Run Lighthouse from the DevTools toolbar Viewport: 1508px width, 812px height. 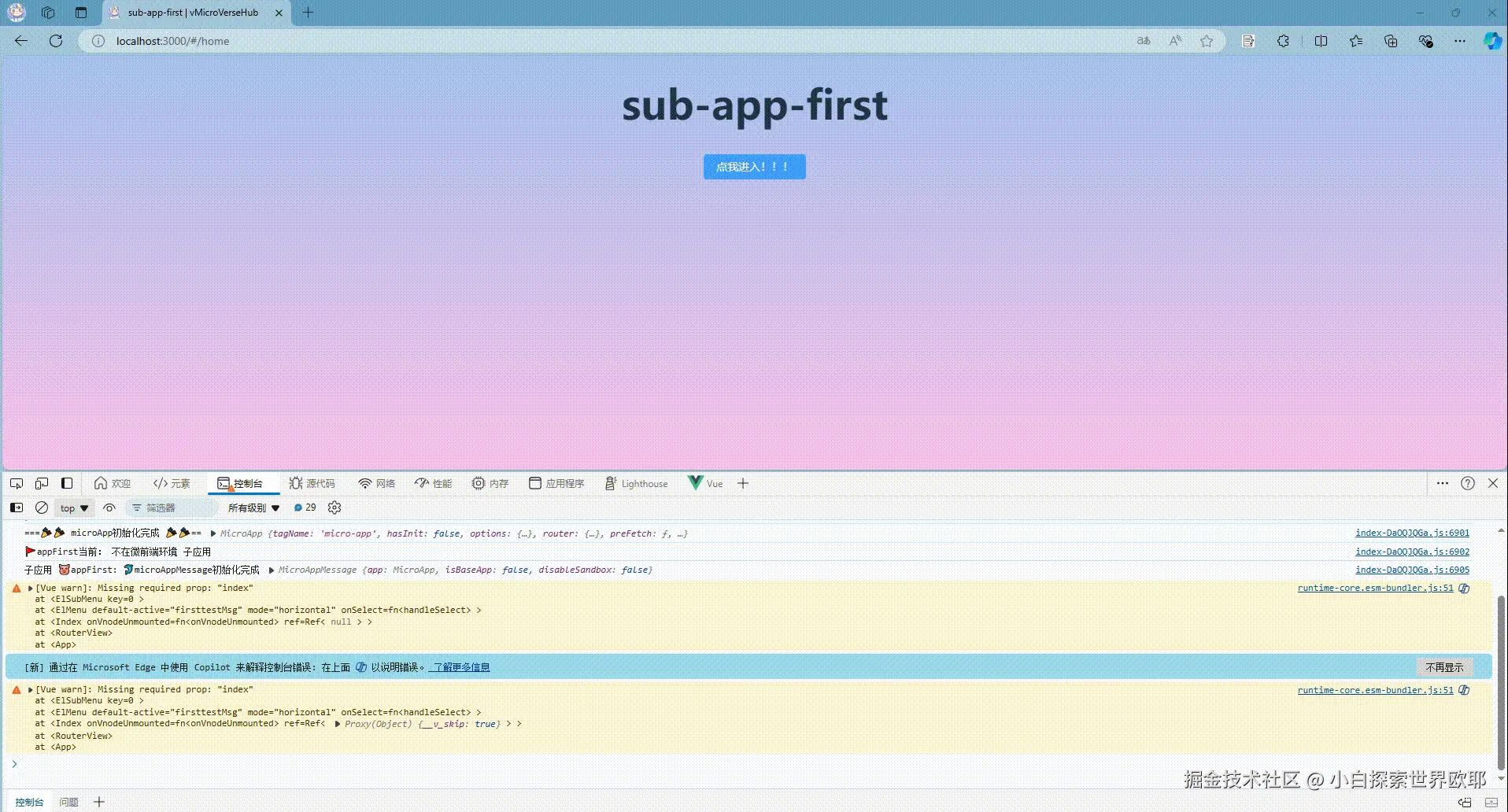pos(636,483)
